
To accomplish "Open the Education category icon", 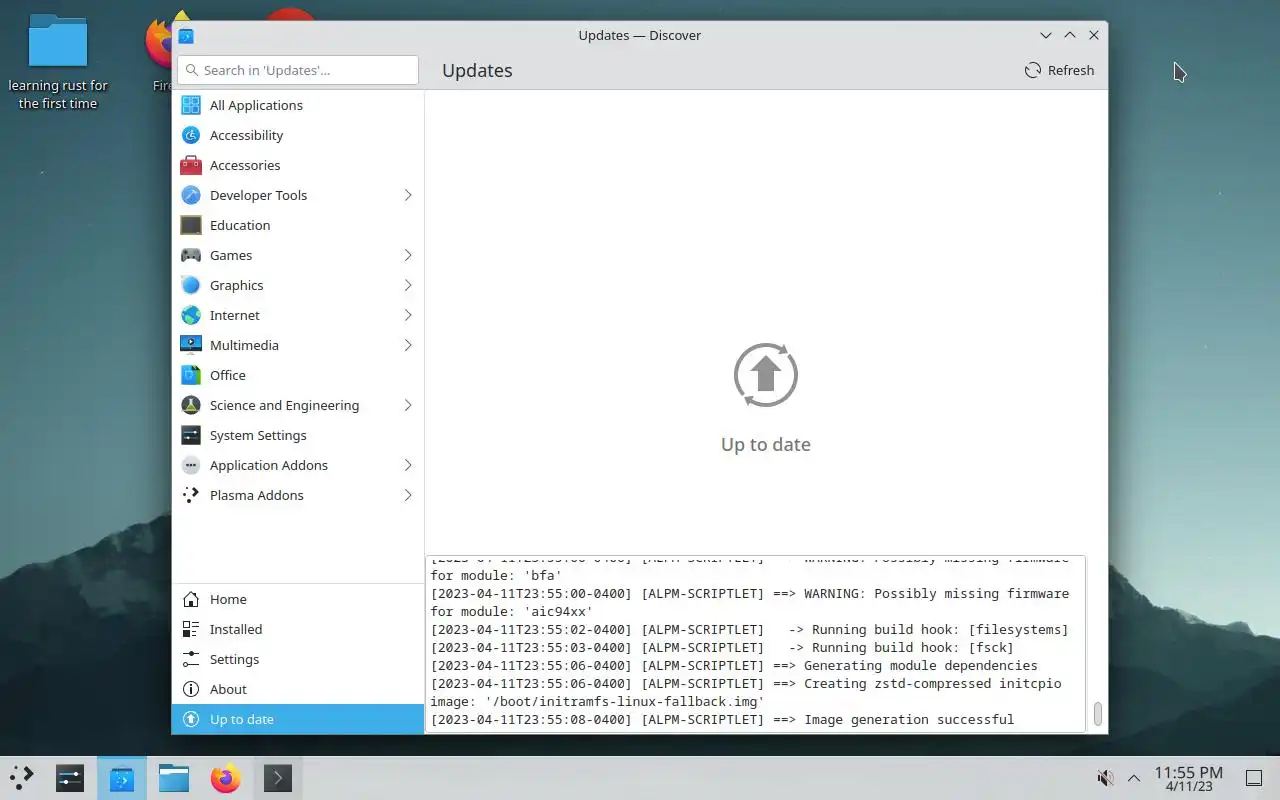I will pyautogui.click(x=190, y=225).
